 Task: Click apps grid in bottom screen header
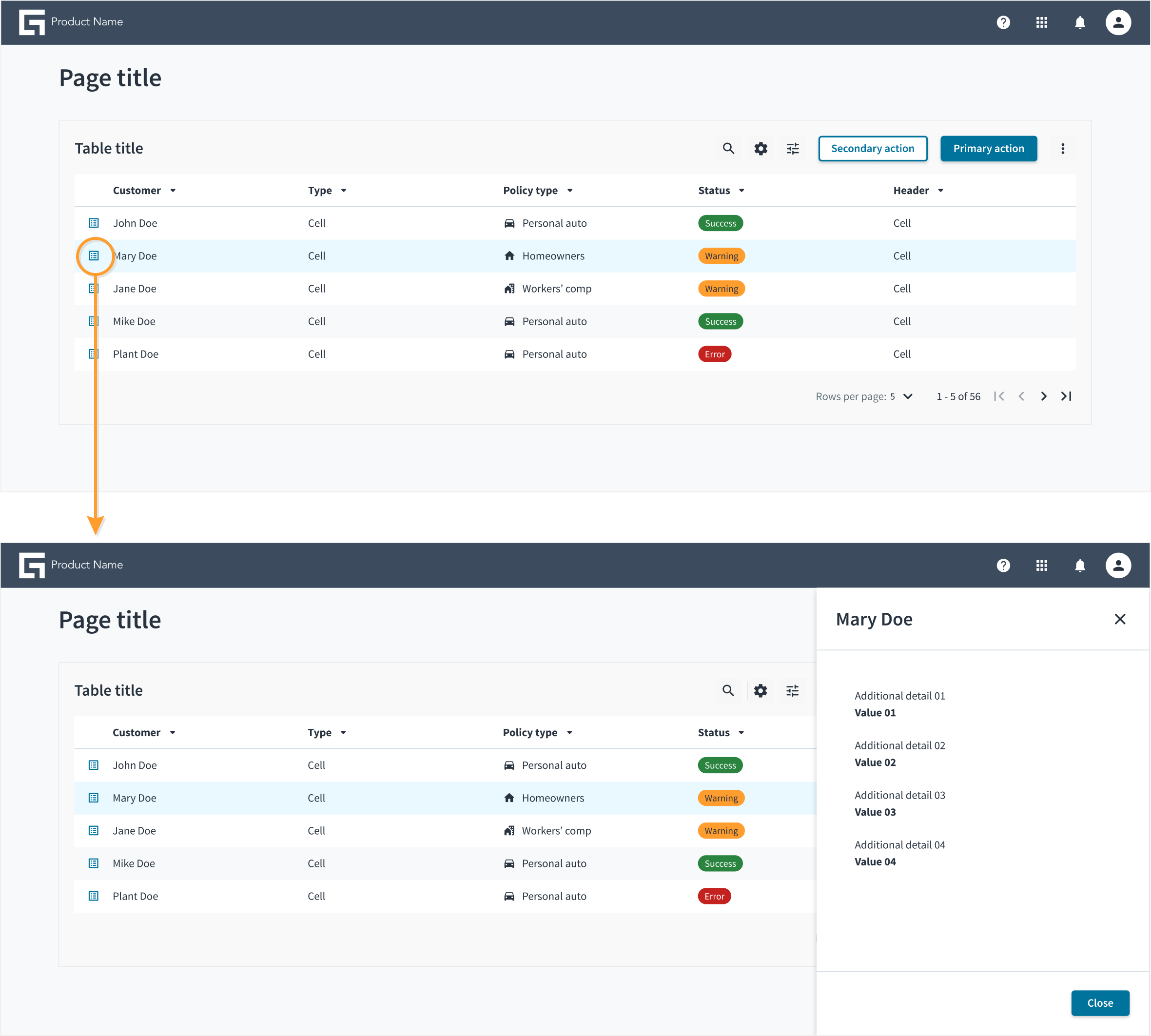tap(1041, 565)
